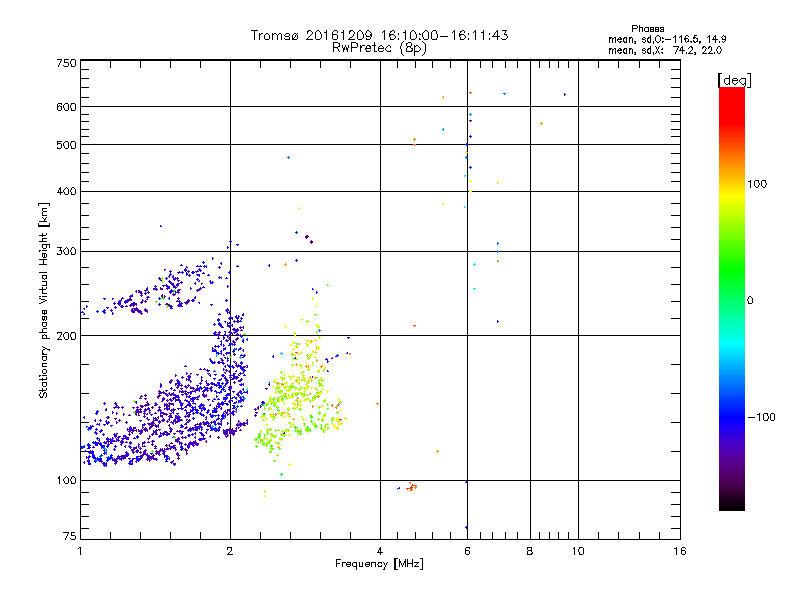This screenshot has width=800, height=600.
Task: Click the y-axis '400' tick label
Action: [x=66, y=192]
